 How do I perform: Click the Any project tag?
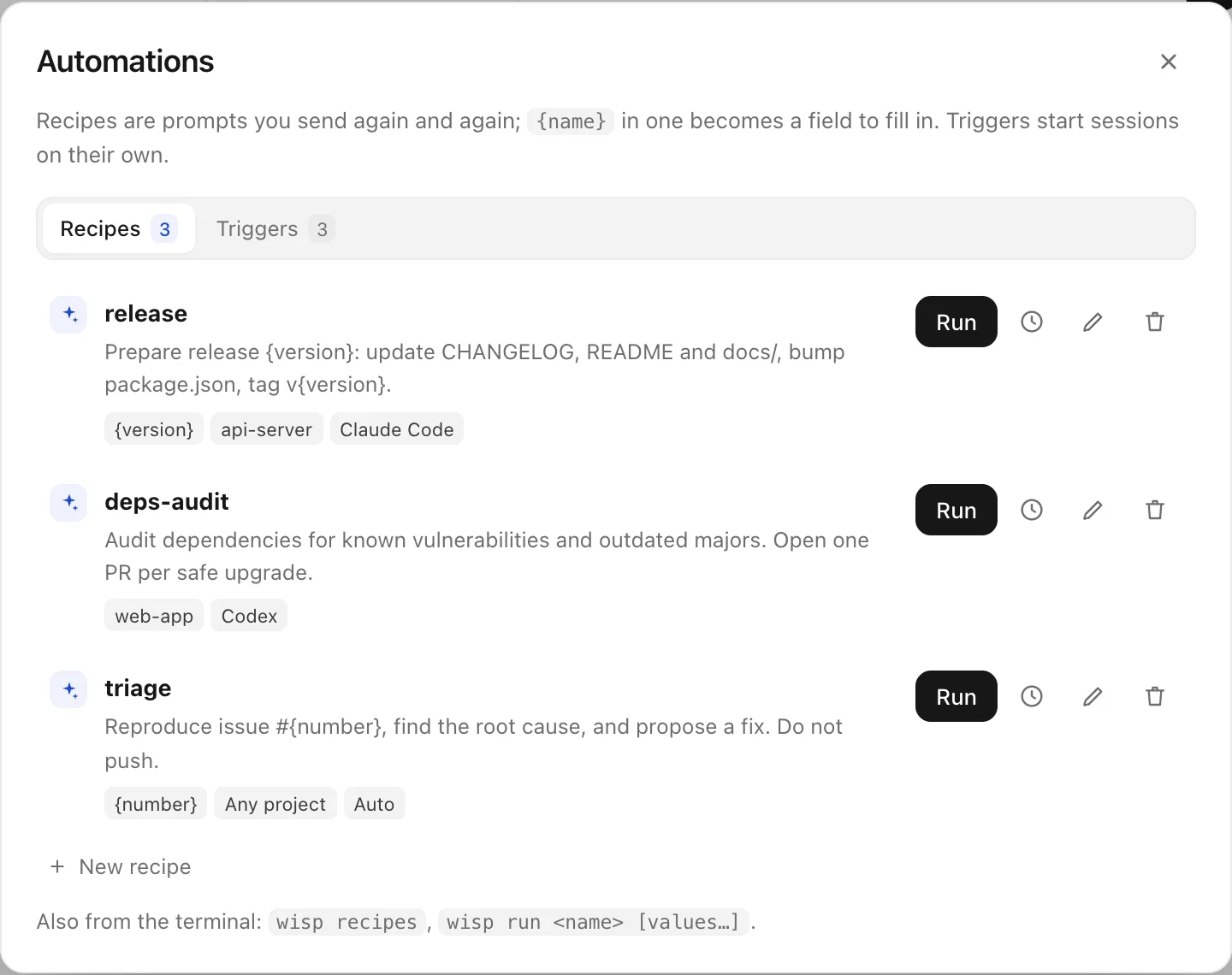click(275, 804)
